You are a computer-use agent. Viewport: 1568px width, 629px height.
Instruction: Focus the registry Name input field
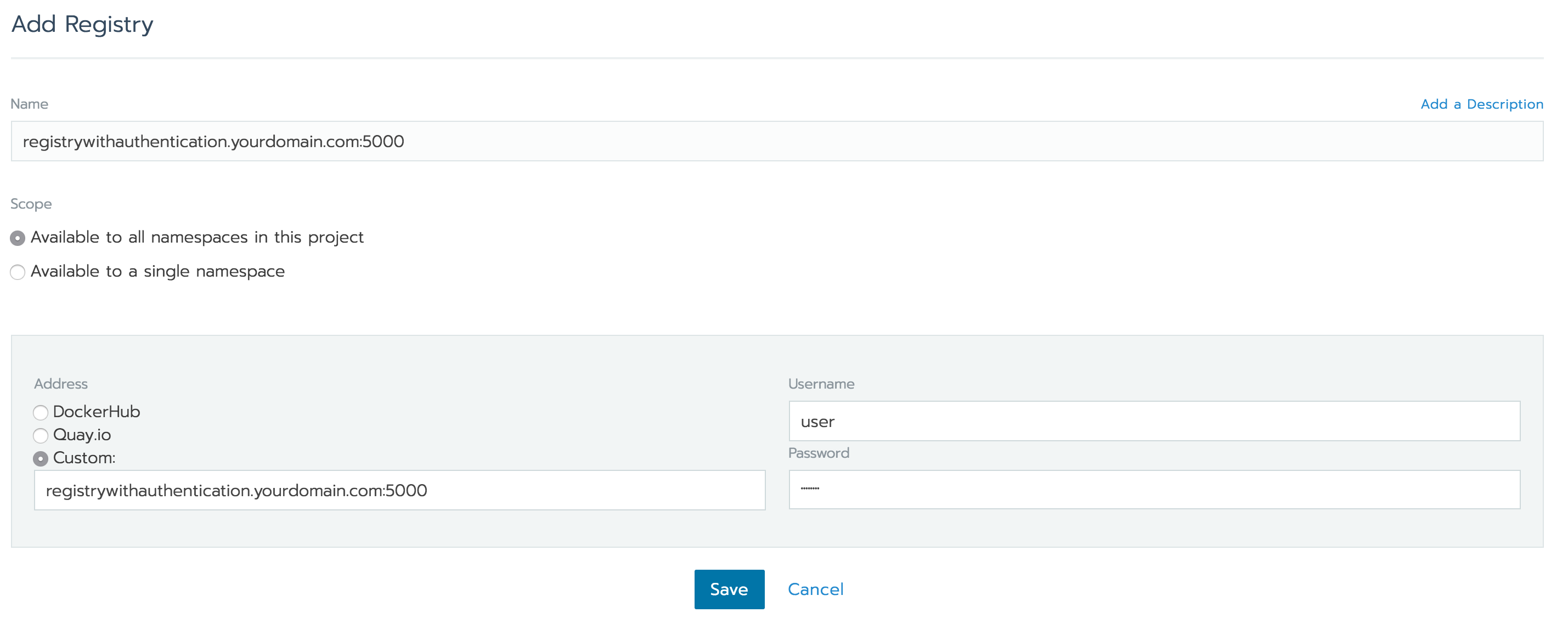(x=777, y=141)
